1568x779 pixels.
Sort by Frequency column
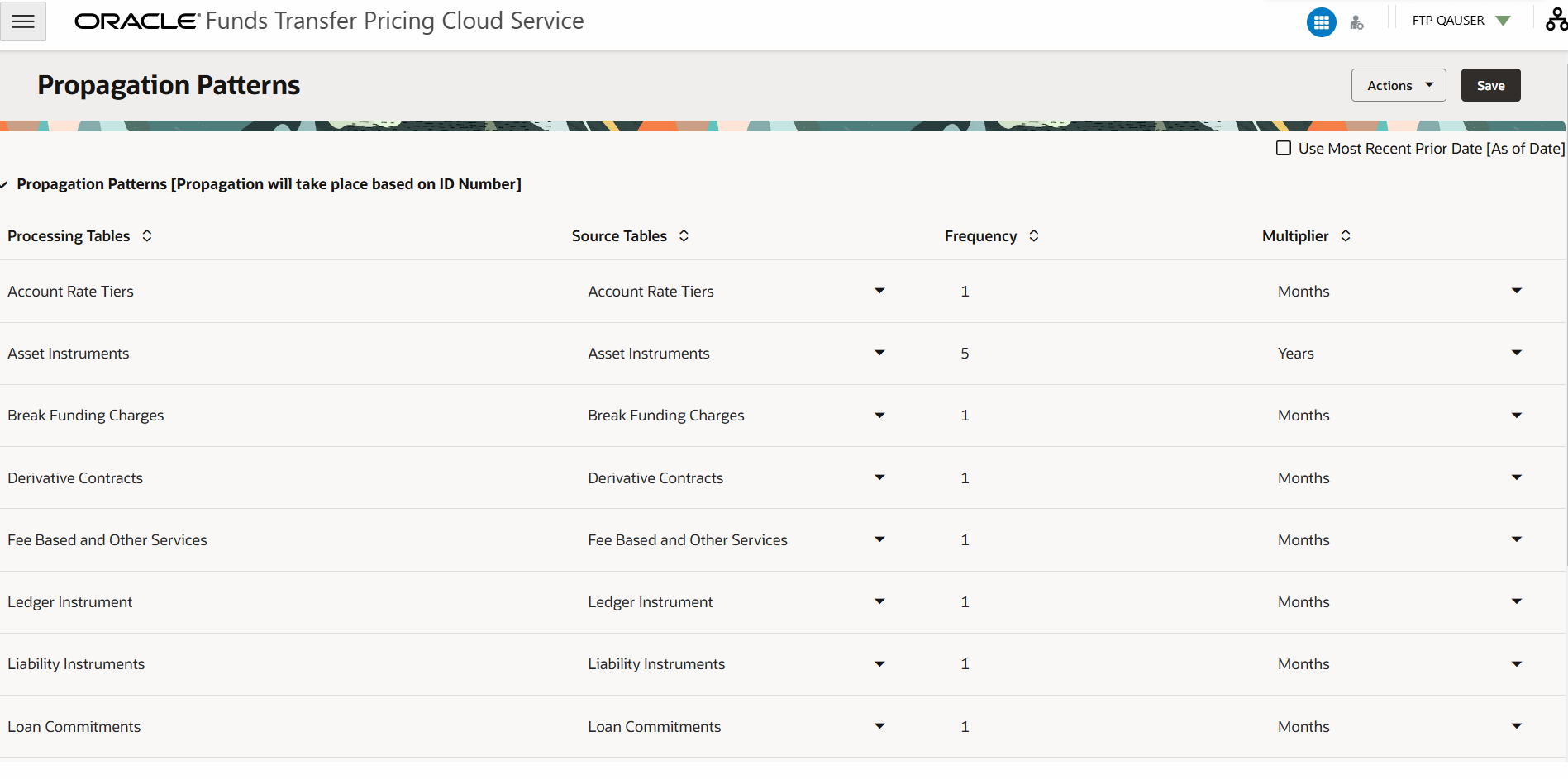pos(1033,235)
